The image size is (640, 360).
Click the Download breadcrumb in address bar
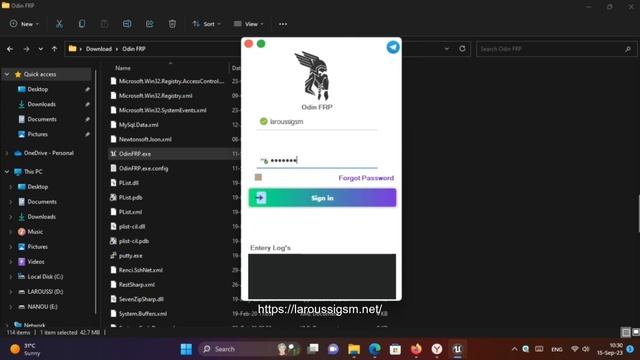(x=99, y=49)
